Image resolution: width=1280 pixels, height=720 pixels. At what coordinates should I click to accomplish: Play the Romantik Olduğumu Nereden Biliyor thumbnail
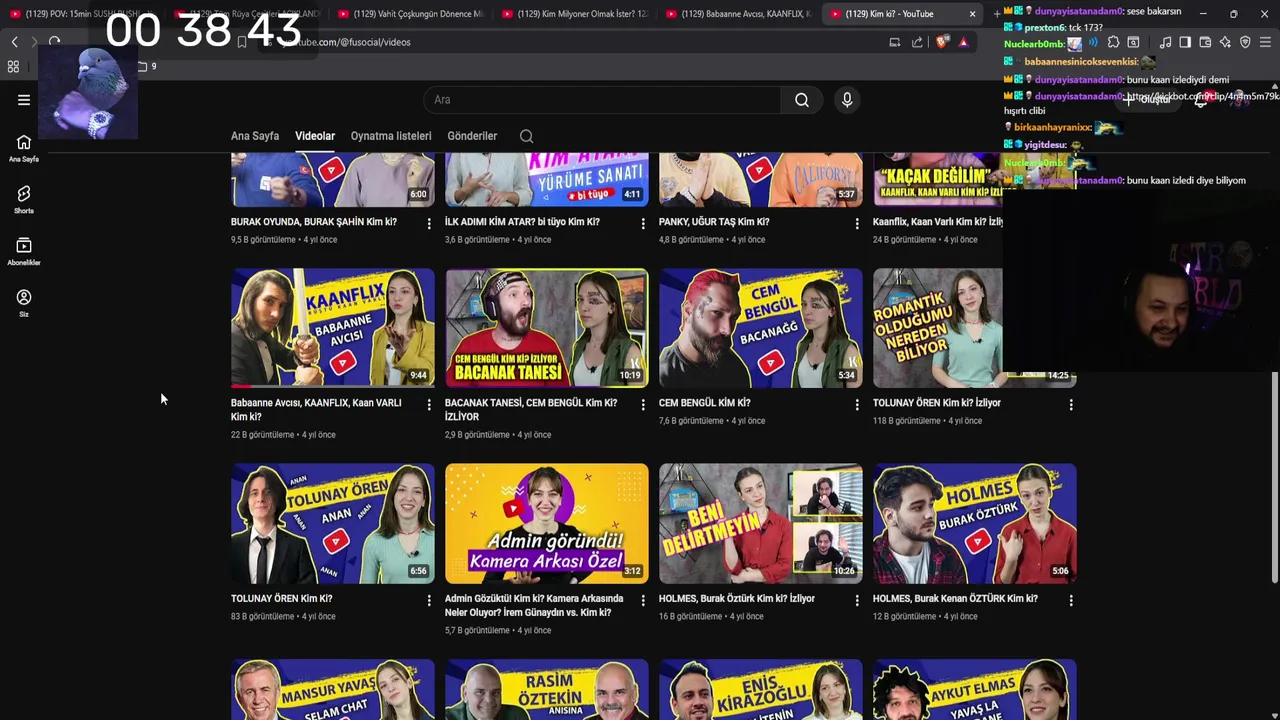coord(975,328)
